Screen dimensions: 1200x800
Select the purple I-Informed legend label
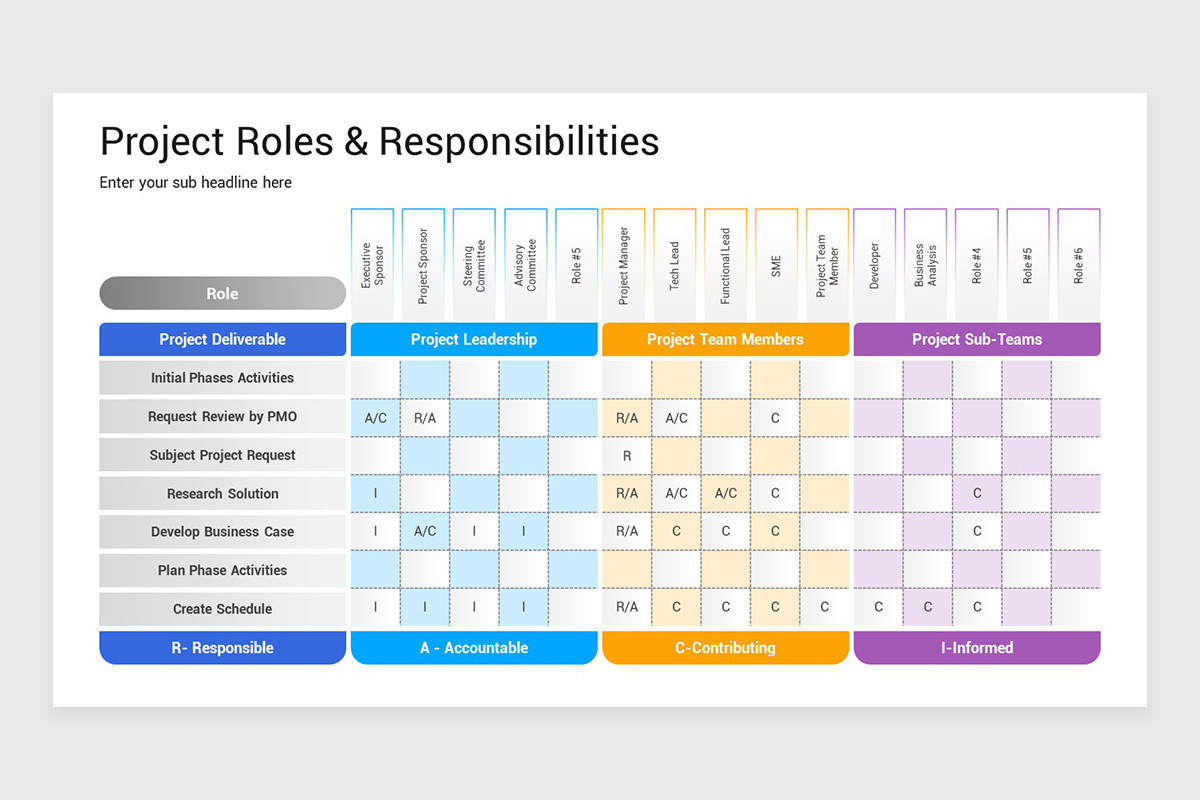click(976, 648)
